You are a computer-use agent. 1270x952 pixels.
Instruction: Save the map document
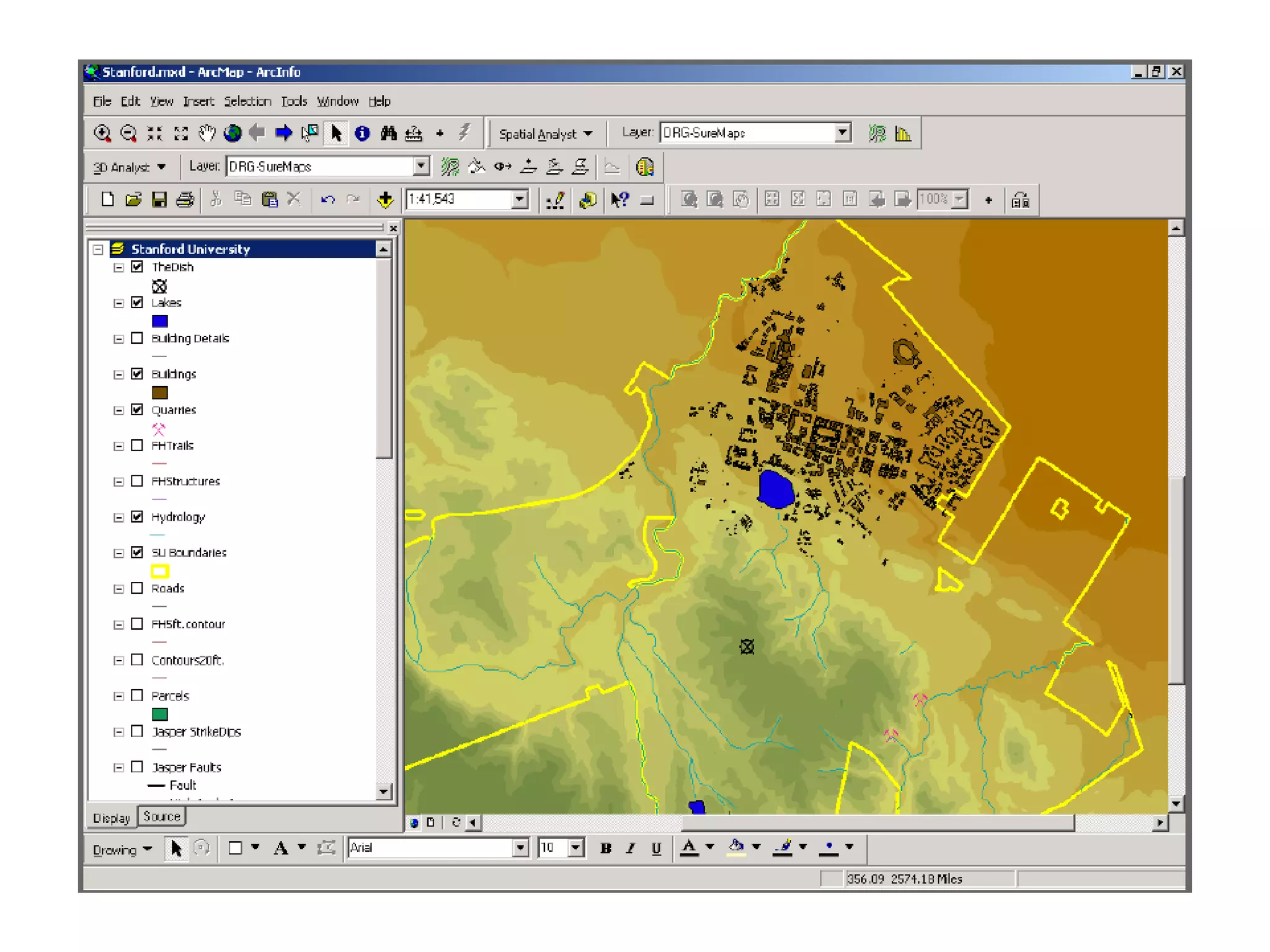(159, 200)
